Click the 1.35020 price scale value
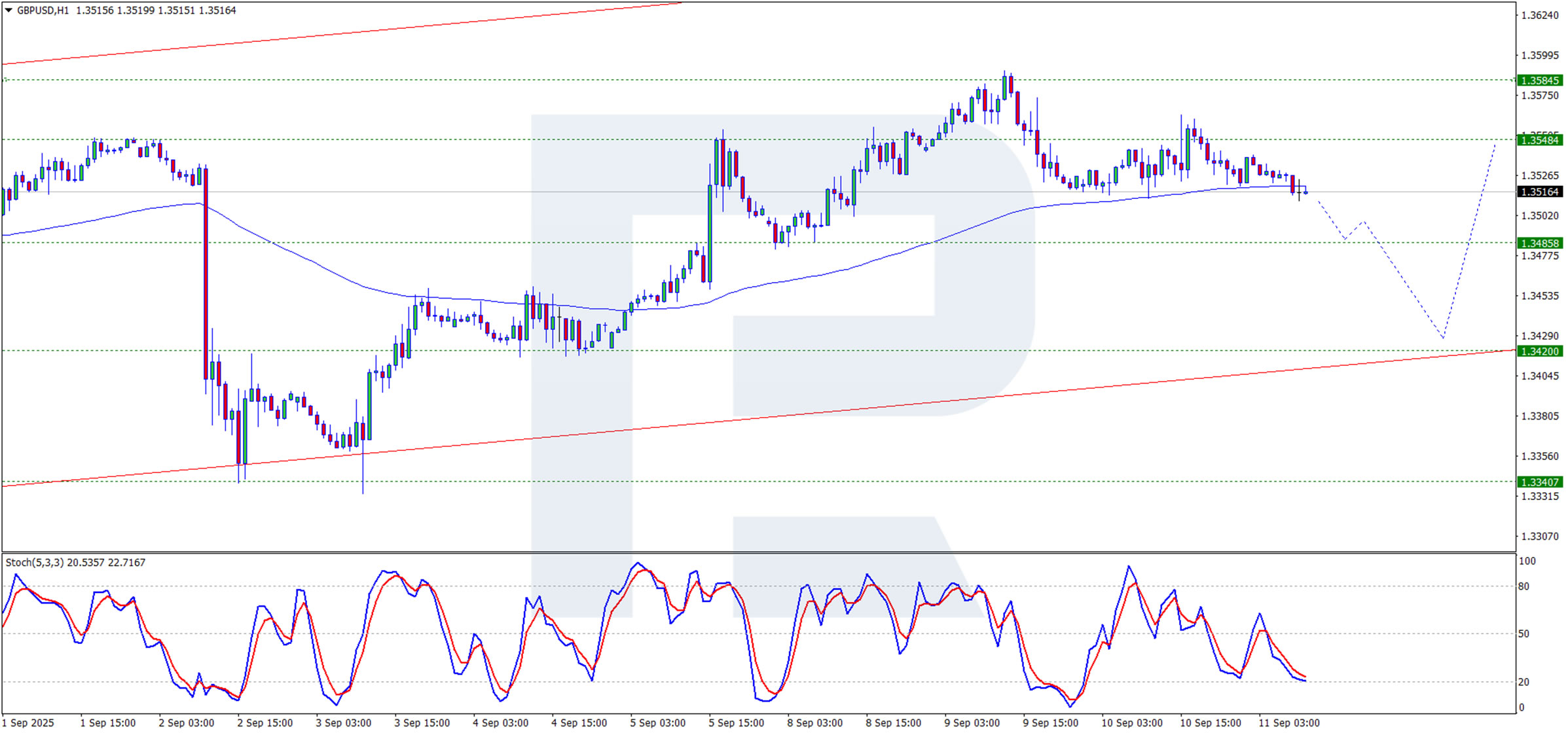Viewport: 1568px width, 733px height. coord(1539,216)
